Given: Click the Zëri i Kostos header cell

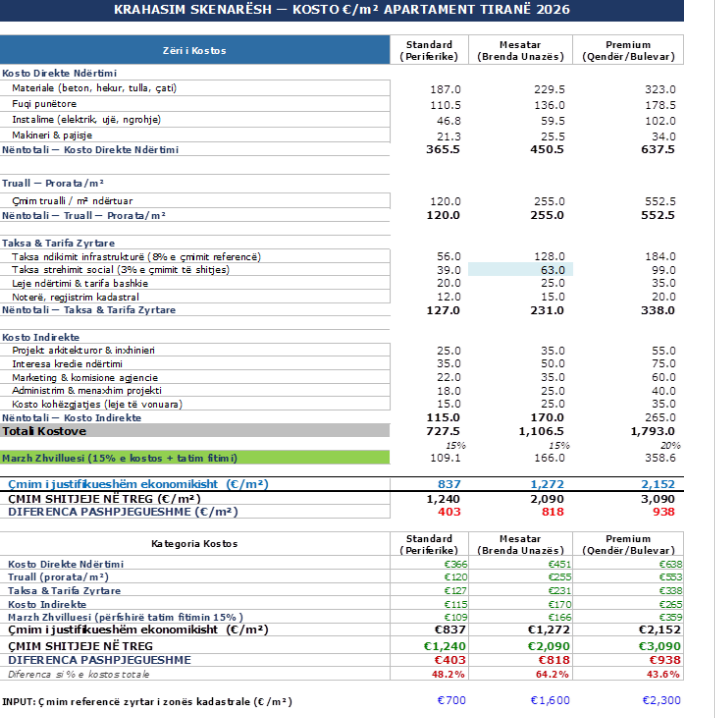Looking at the screenshot, I should click(x=195, y=50).
